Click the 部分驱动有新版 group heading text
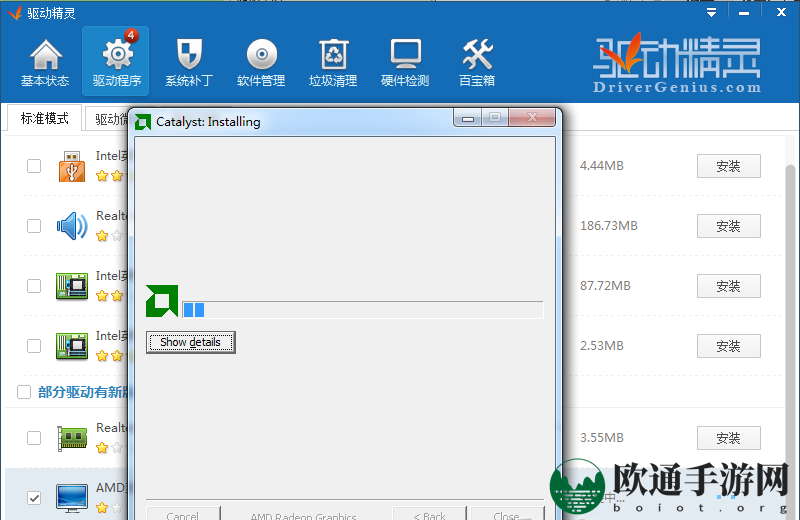This screenshot has width=800, height=520. coord(83,392)
